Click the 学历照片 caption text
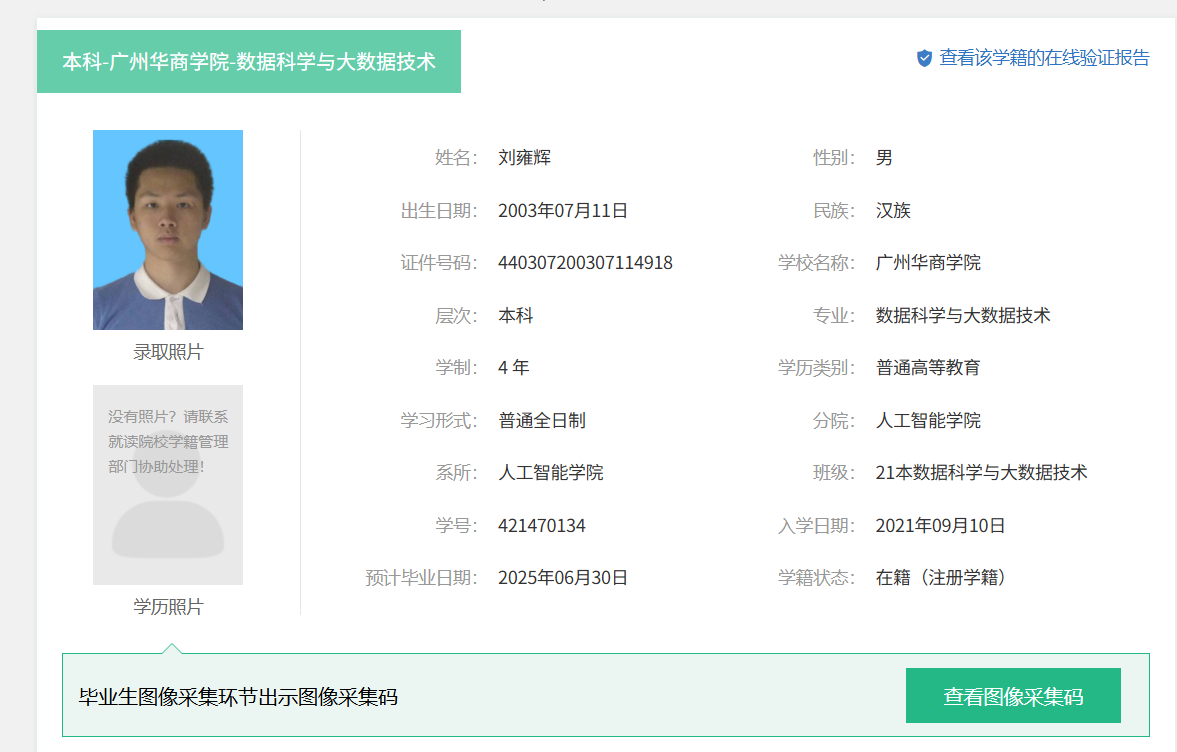1177x752 pixels. pyautogui.click(x=168, y=607)
